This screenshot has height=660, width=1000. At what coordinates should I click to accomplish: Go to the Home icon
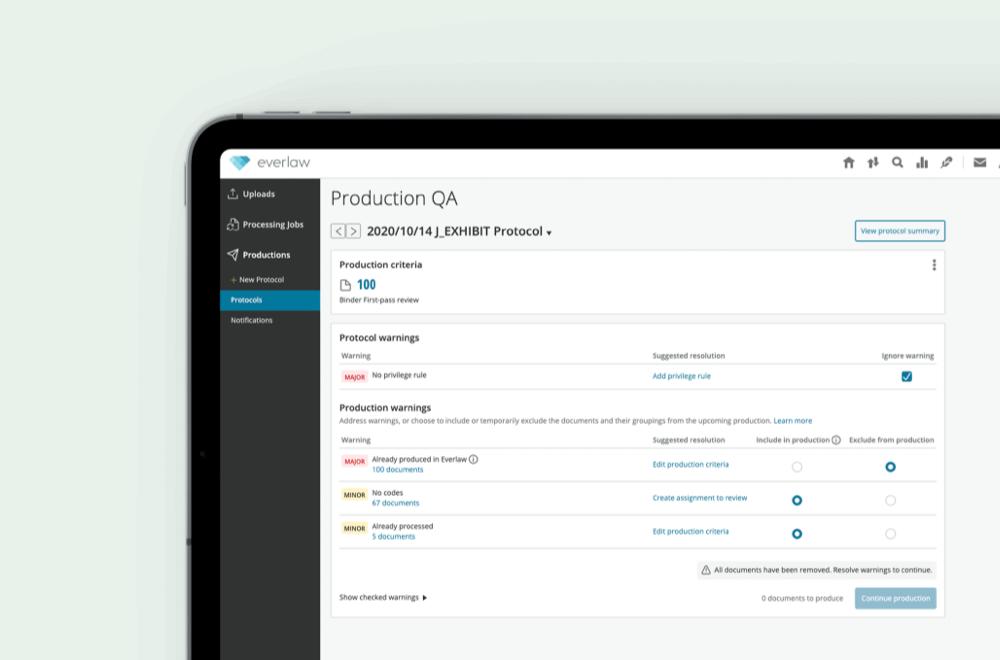848,163
